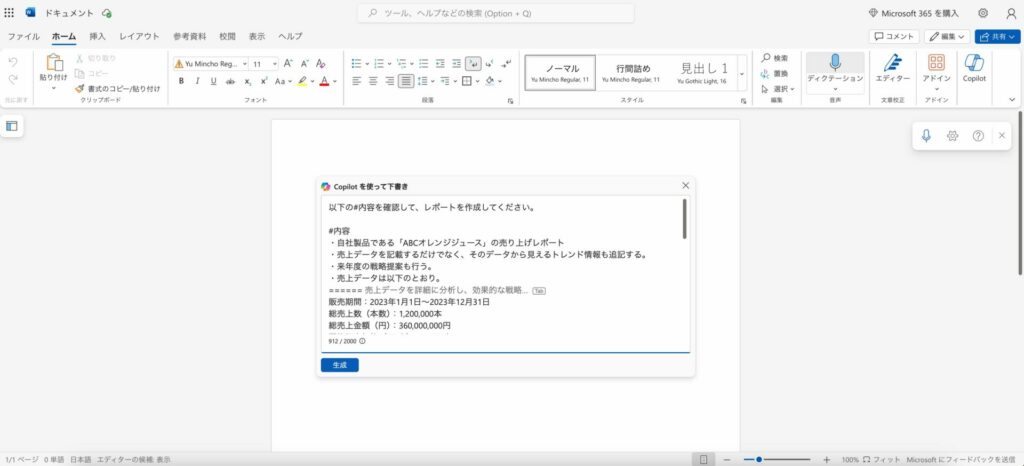The height and width of the screenshot is (466, 1024).
Task: Toggle Subscript formatting
Action: click(x=248, y=82)
